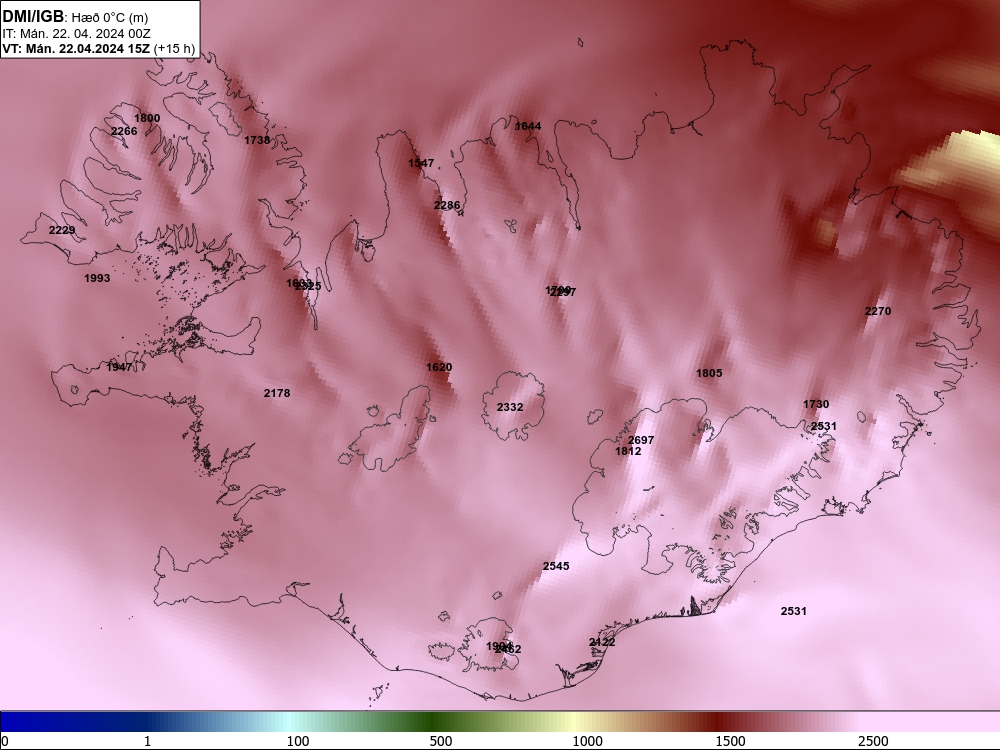
Task: Pick the dark green segment of the color bar
Action: [434, 722]
